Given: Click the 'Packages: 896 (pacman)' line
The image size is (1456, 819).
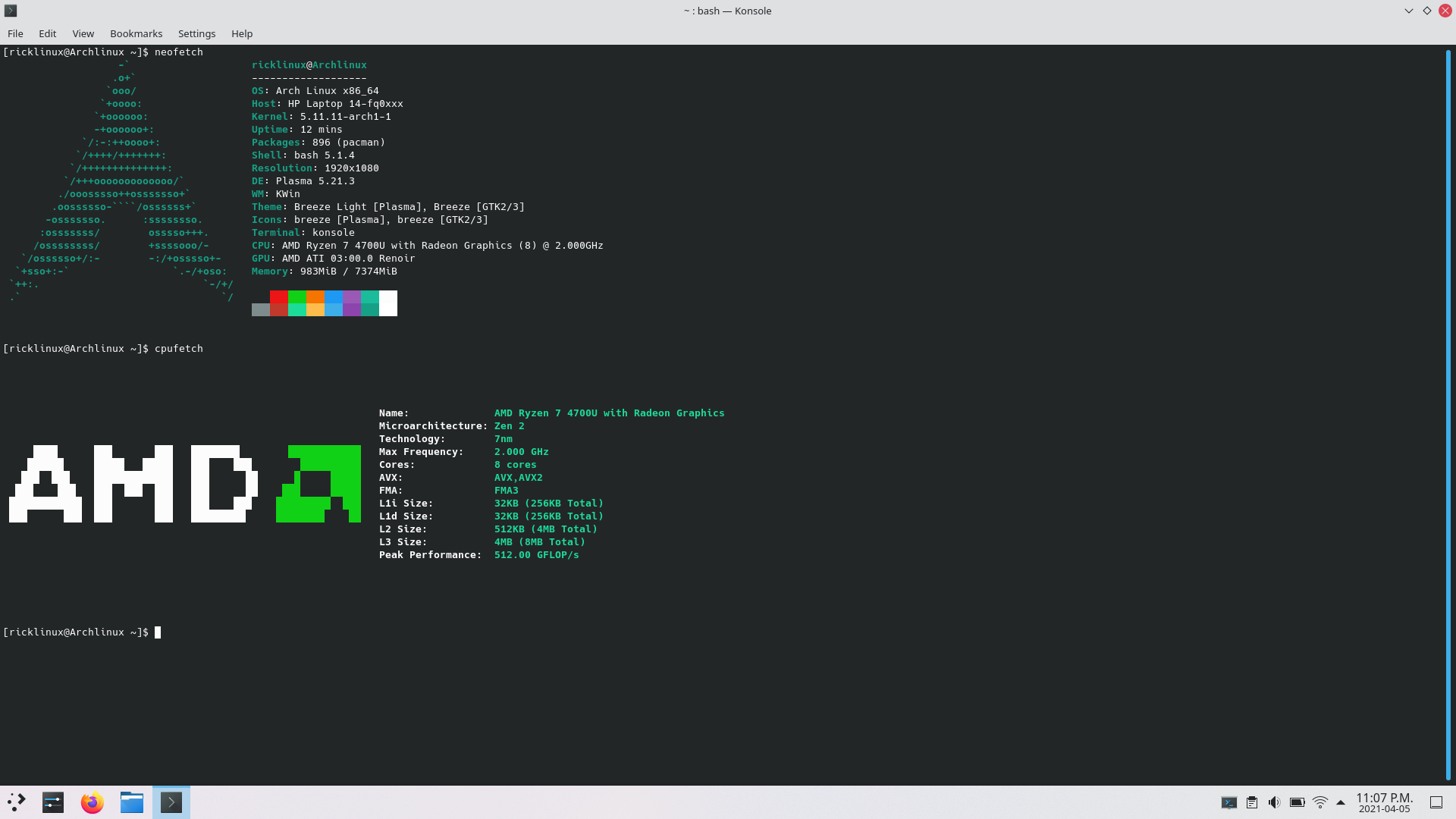Looking at the screenshot, I should pos(318,143).
